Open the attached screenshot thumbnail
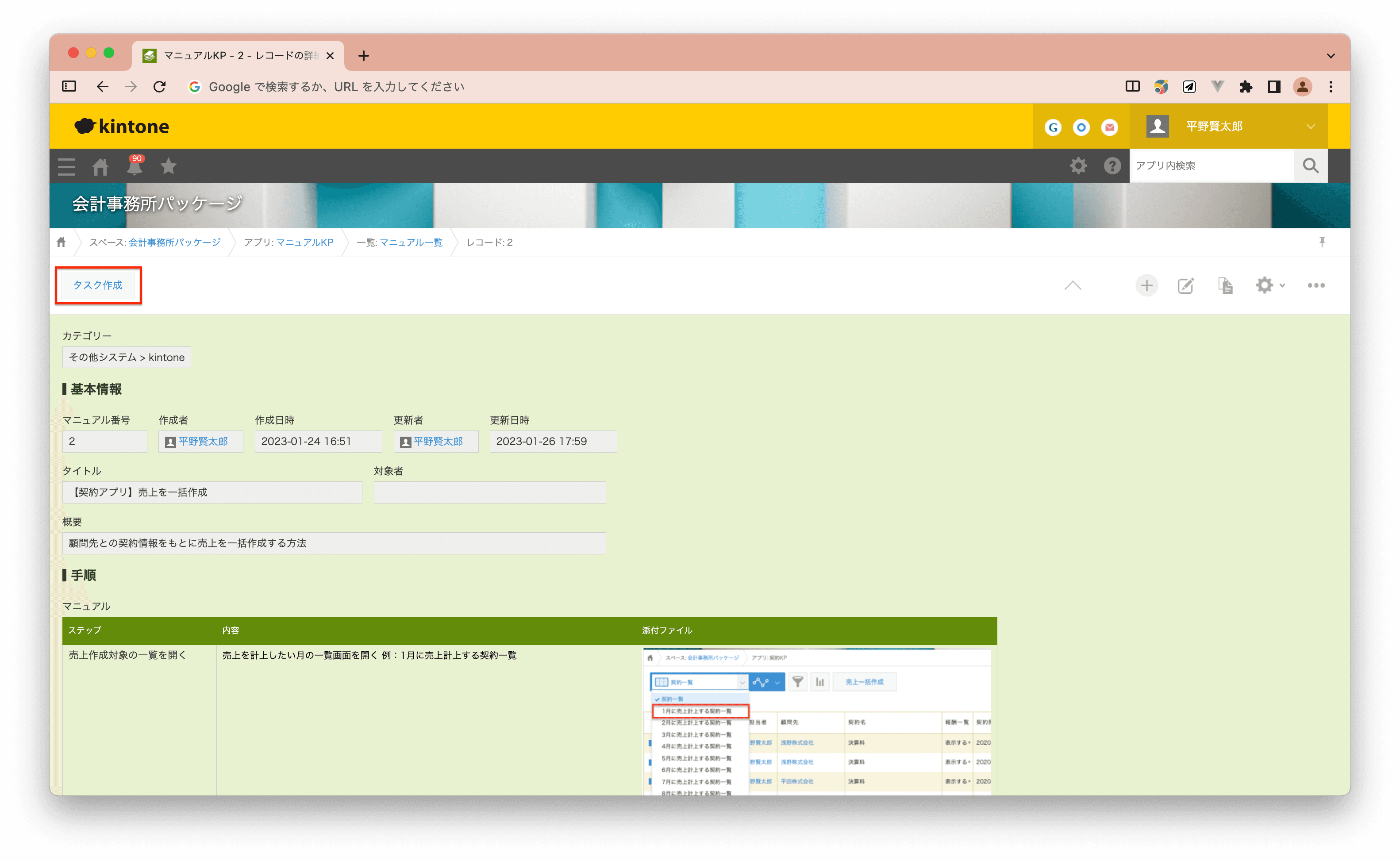Screen dimensions: 1400x861 (x=817, y=721)
